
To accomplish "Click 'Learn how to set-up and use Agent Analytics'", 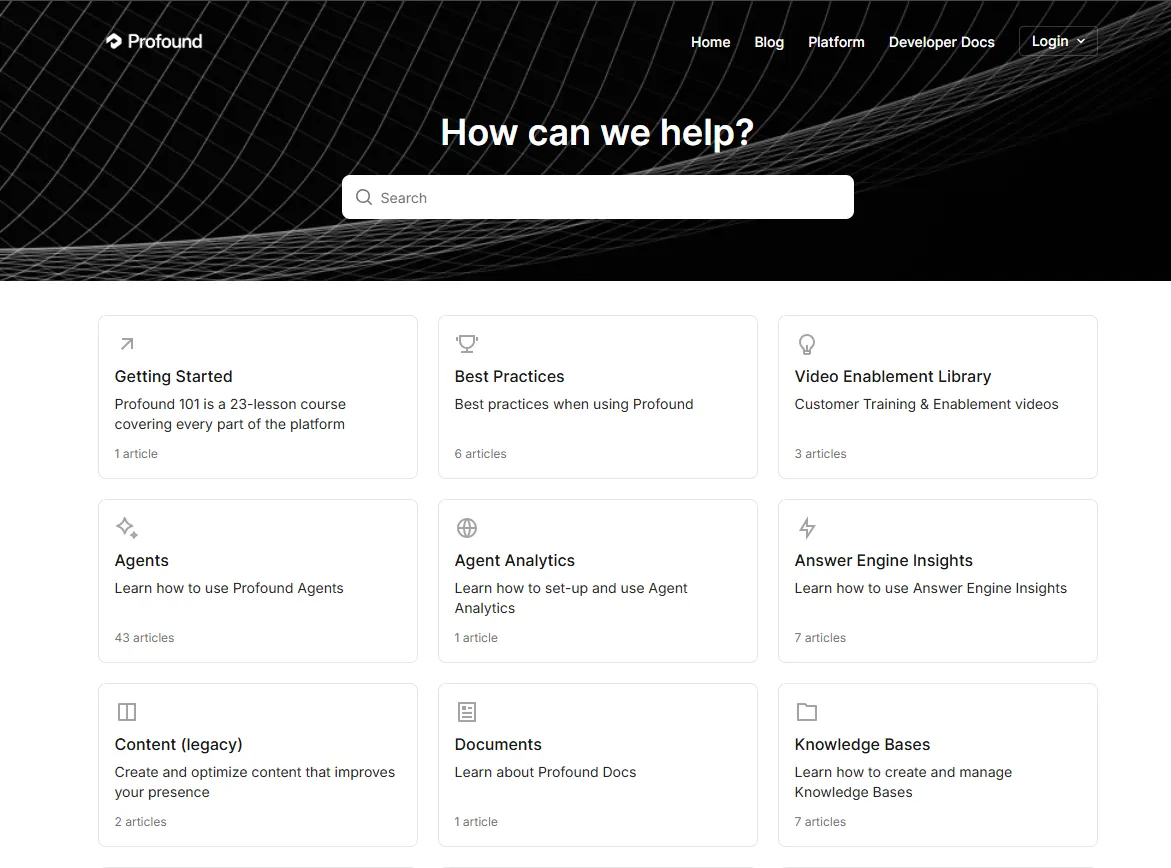I will tap(571, 598).
